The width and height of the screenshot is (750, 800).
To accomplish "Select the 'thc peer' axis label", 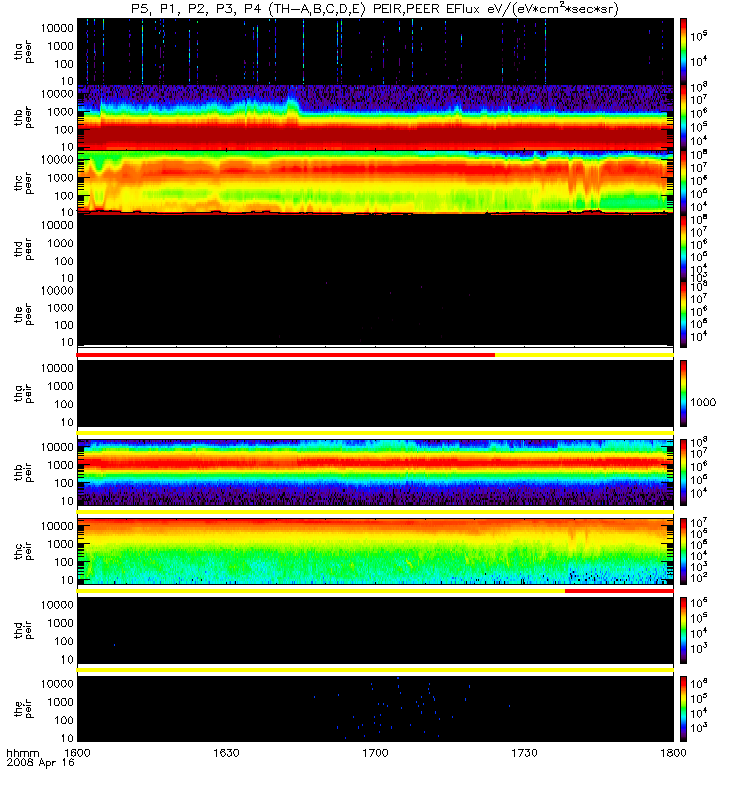I will 23,183.
